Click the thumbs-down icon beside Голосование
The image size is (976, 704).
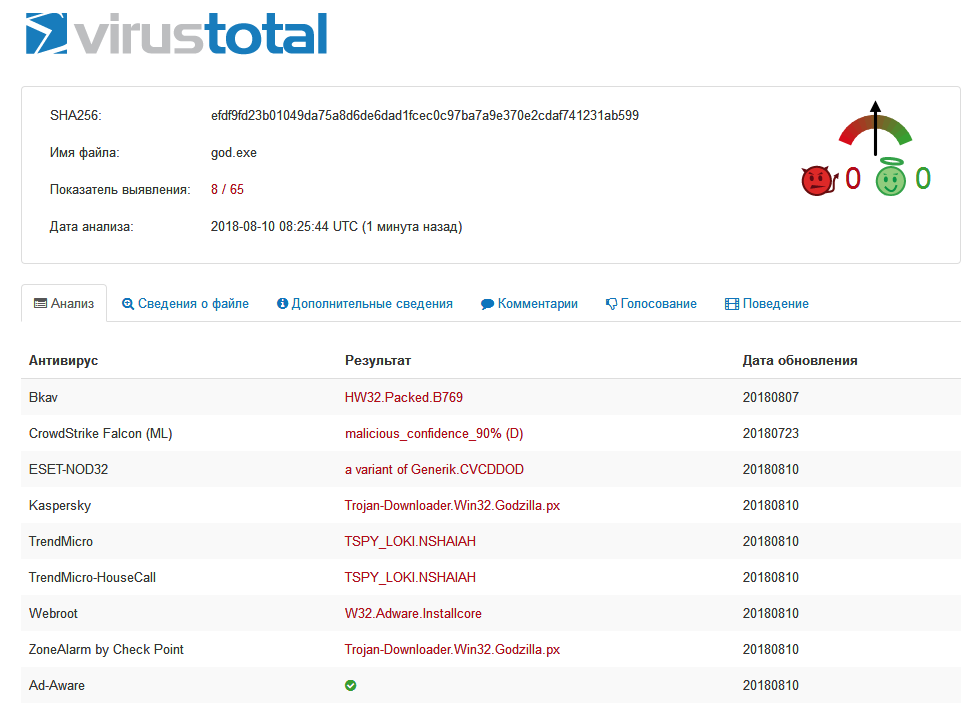(x=612, y=304)
